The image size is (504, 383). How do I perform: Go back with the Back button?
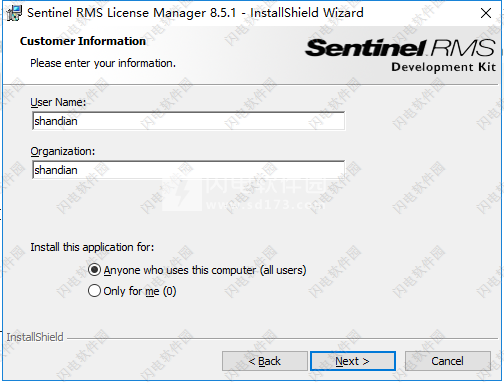coord(265,361)
